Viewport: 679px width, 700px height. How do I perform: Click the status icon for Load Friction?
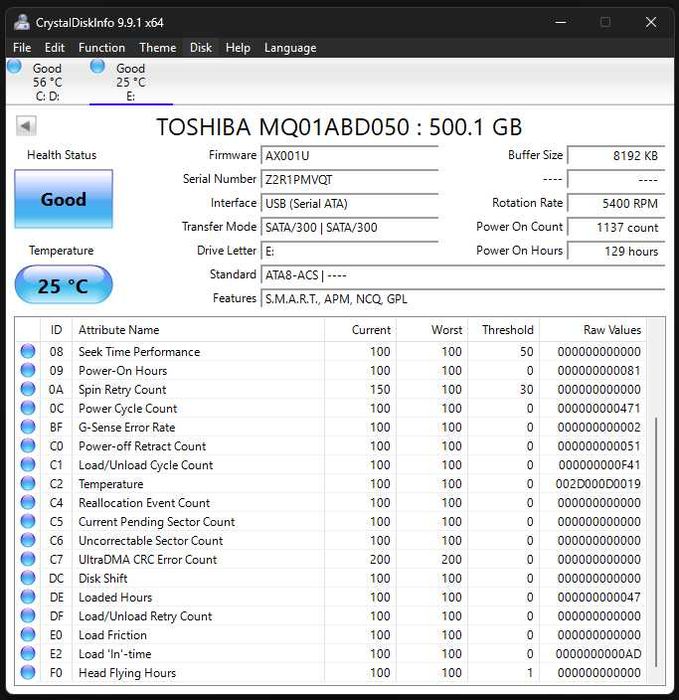[x=28, y=634]
